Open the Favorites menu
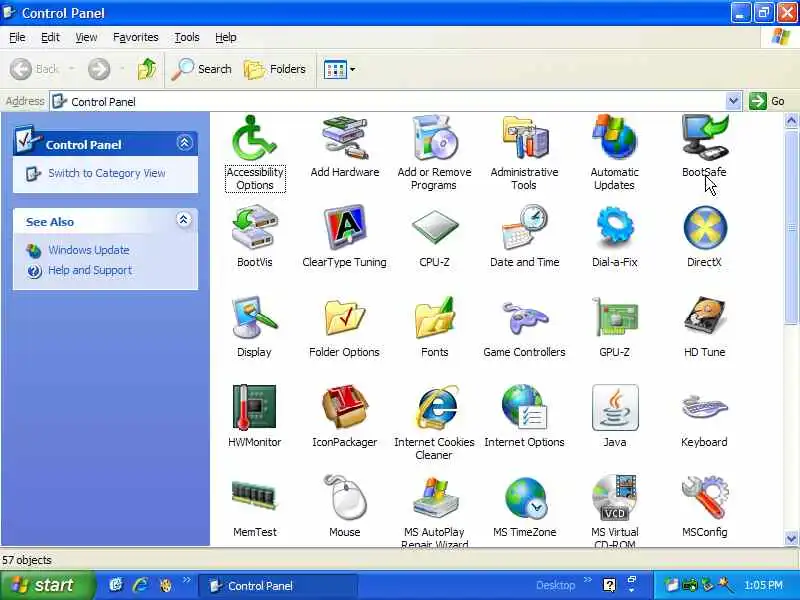This screenshot has width=800, height=600. point(136,37)
